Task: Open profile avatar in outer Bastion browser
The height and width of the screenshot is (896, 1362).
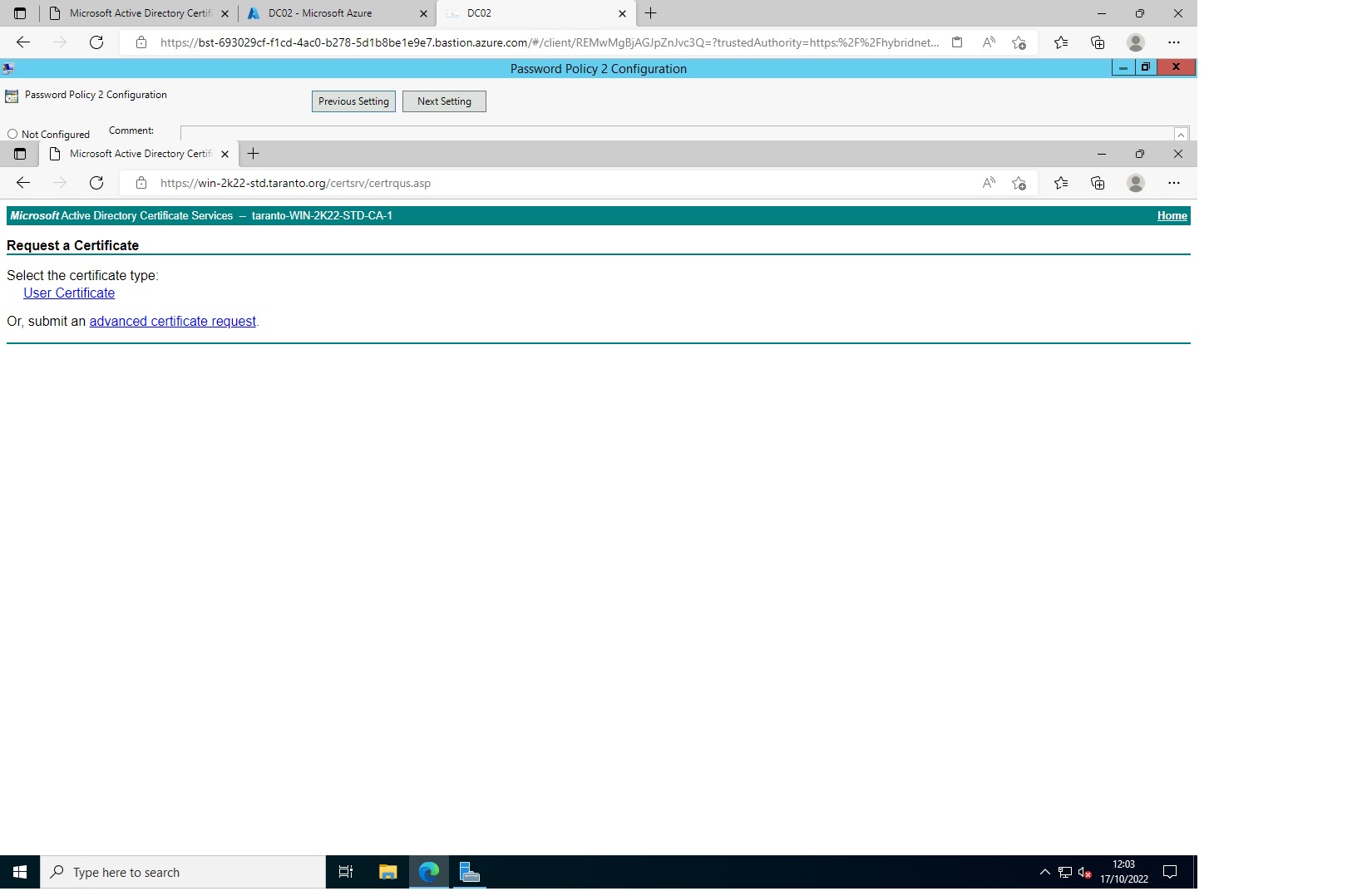Action: pos(1136,42)
